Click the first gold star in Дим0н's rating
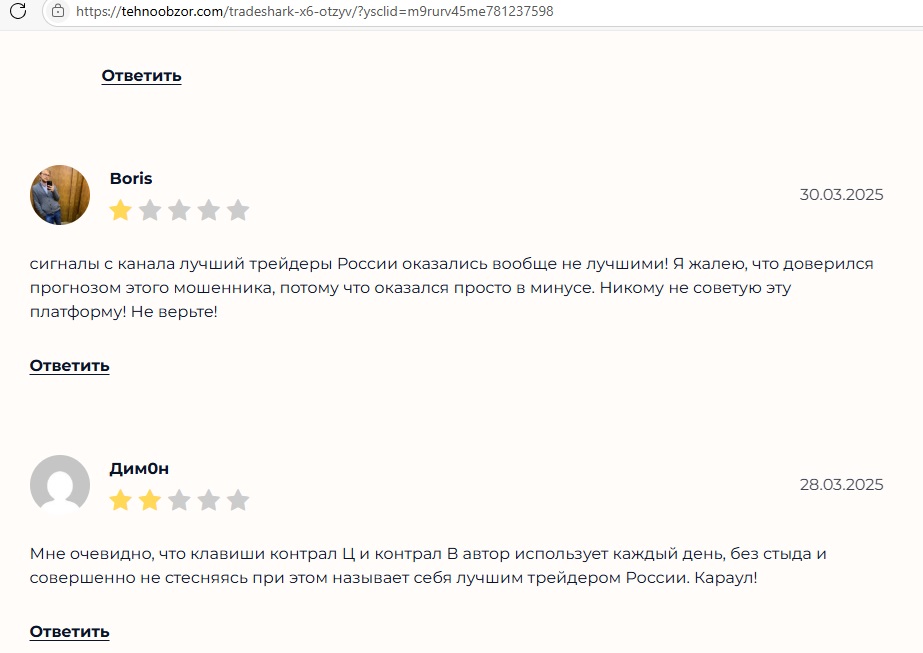The width and height of the screenshot is (923, 653). pyautogui.click(x=120, y=500)
